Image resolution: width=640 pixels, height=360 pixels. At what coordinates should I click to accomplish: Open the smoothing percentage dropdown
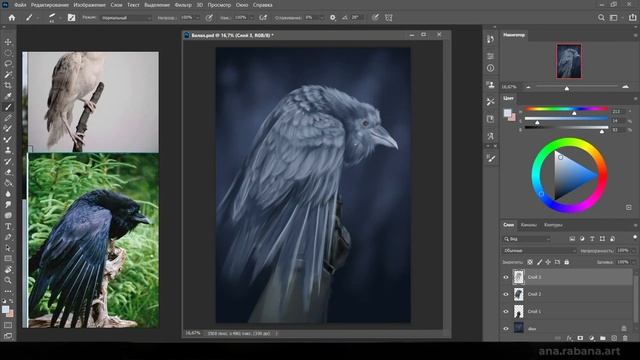click(321, 18)
